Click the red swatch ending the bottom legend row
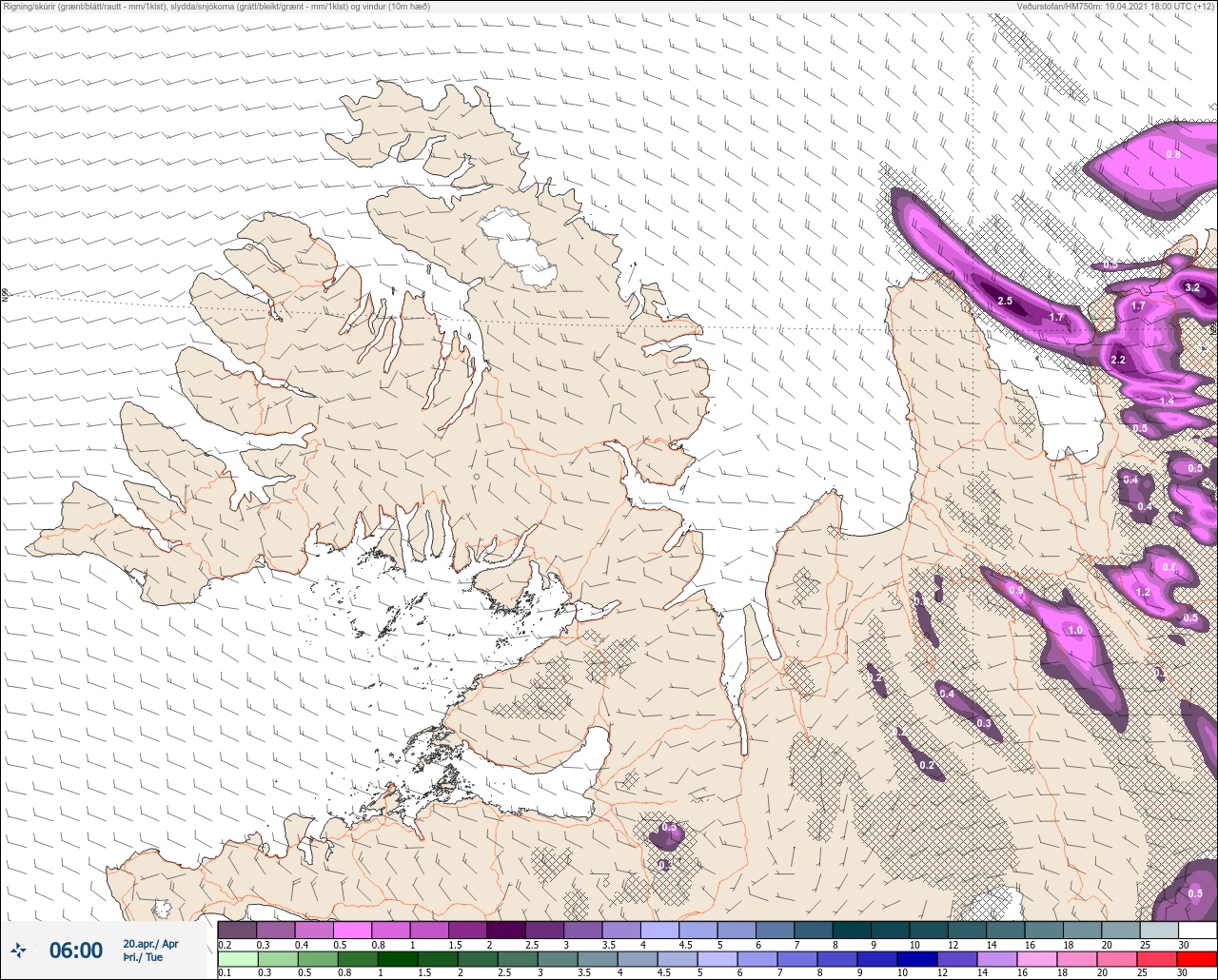1218x980 pixels. coord(1197,957)
